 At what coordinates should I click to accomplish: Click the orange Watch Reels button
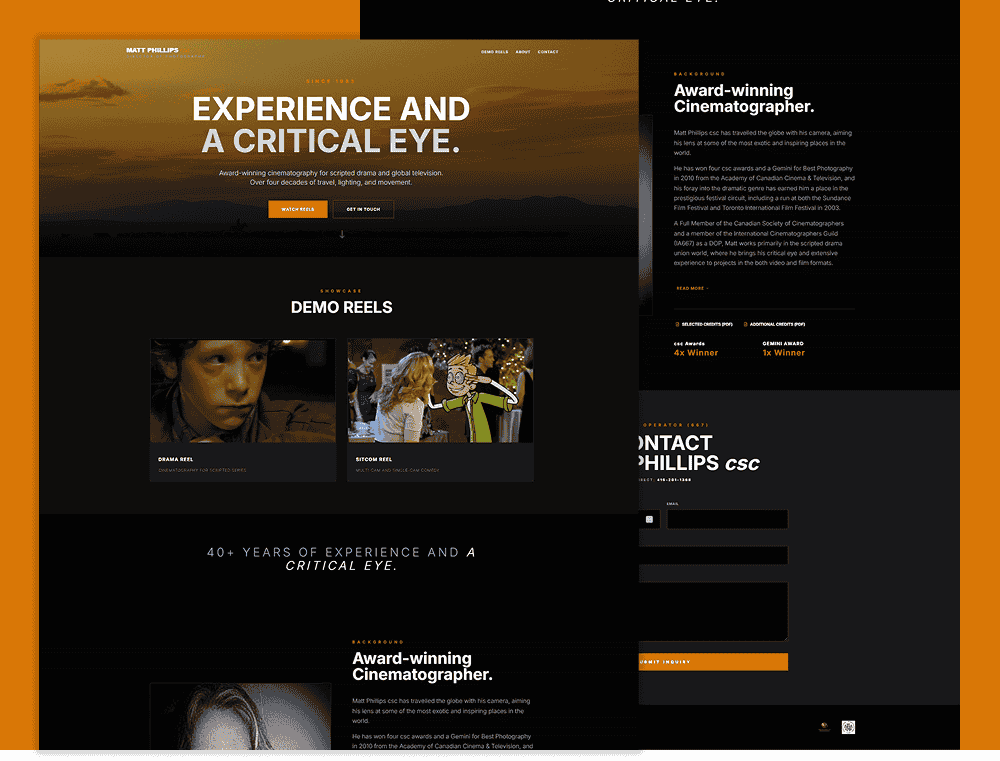[x=298, y=209]
